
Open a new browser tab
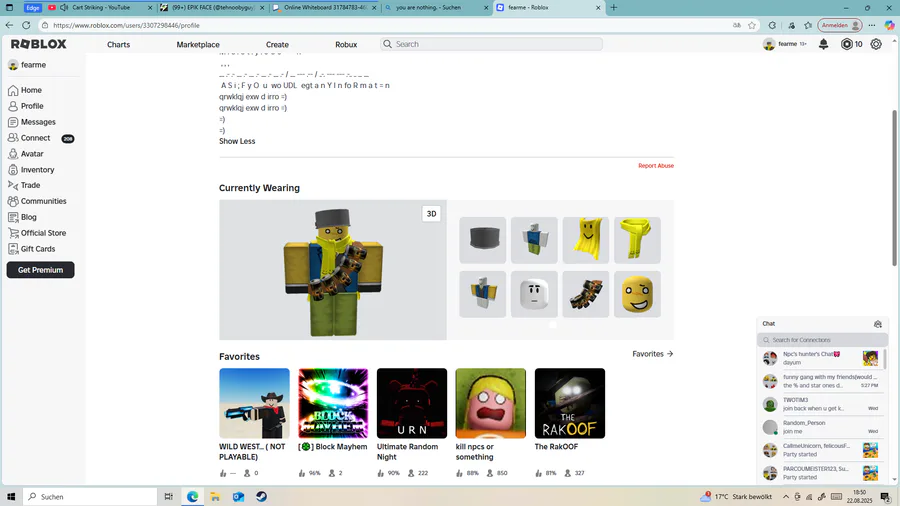[614, 7]
